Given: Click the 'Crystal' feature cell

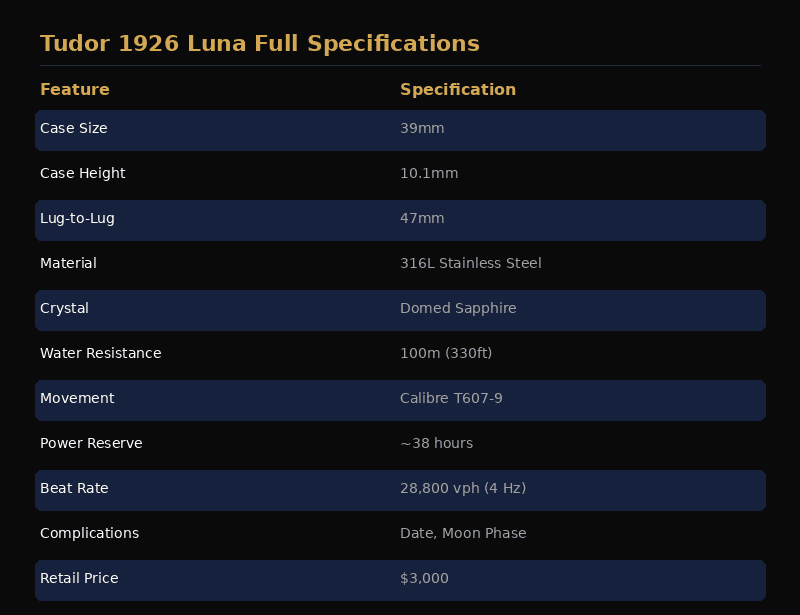Looking at the screenshot, I should pyautogui.click(x=64, y=308).
